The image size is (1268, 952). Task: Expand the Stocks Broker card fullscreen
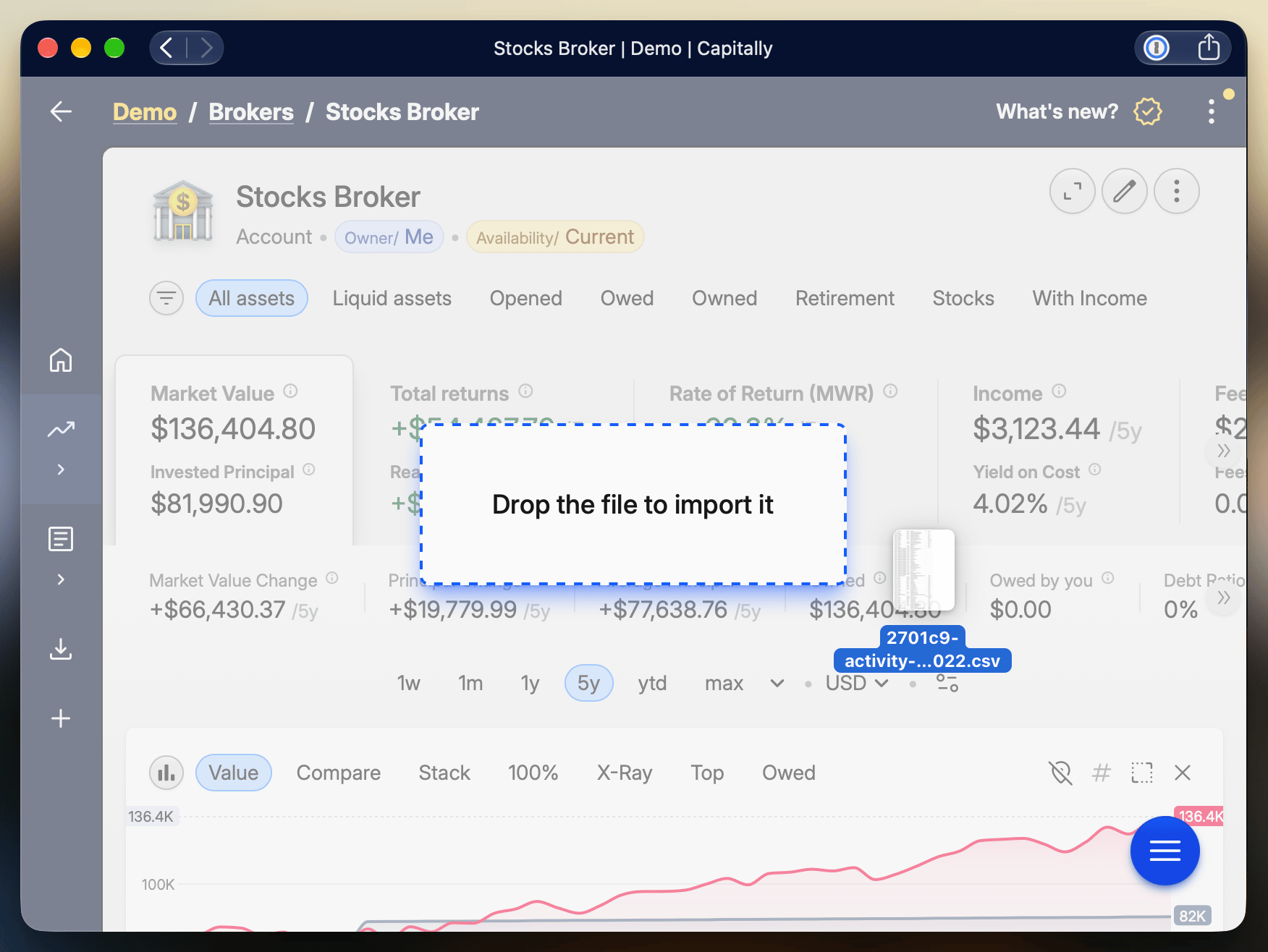pyautogui.click(x=1072, y=192)
